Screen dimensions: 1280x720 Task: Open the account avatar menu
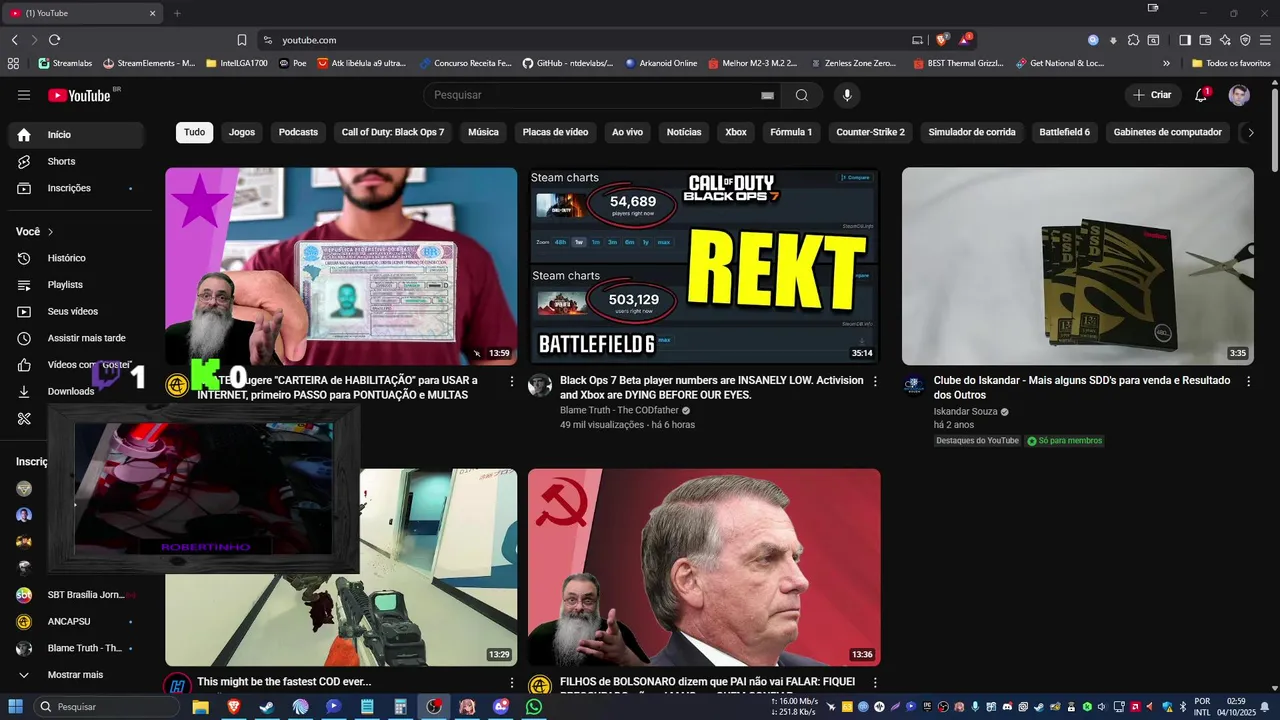[1239, 95]
